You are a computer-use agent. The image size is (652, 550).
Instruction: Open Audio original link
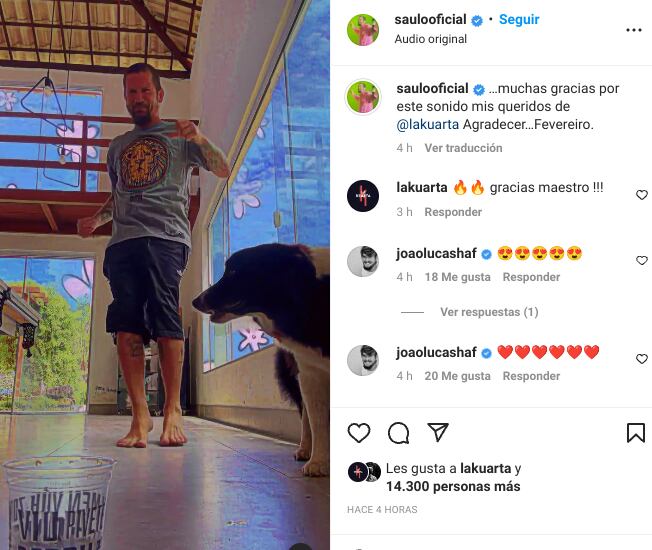click(x=430, y=39)
